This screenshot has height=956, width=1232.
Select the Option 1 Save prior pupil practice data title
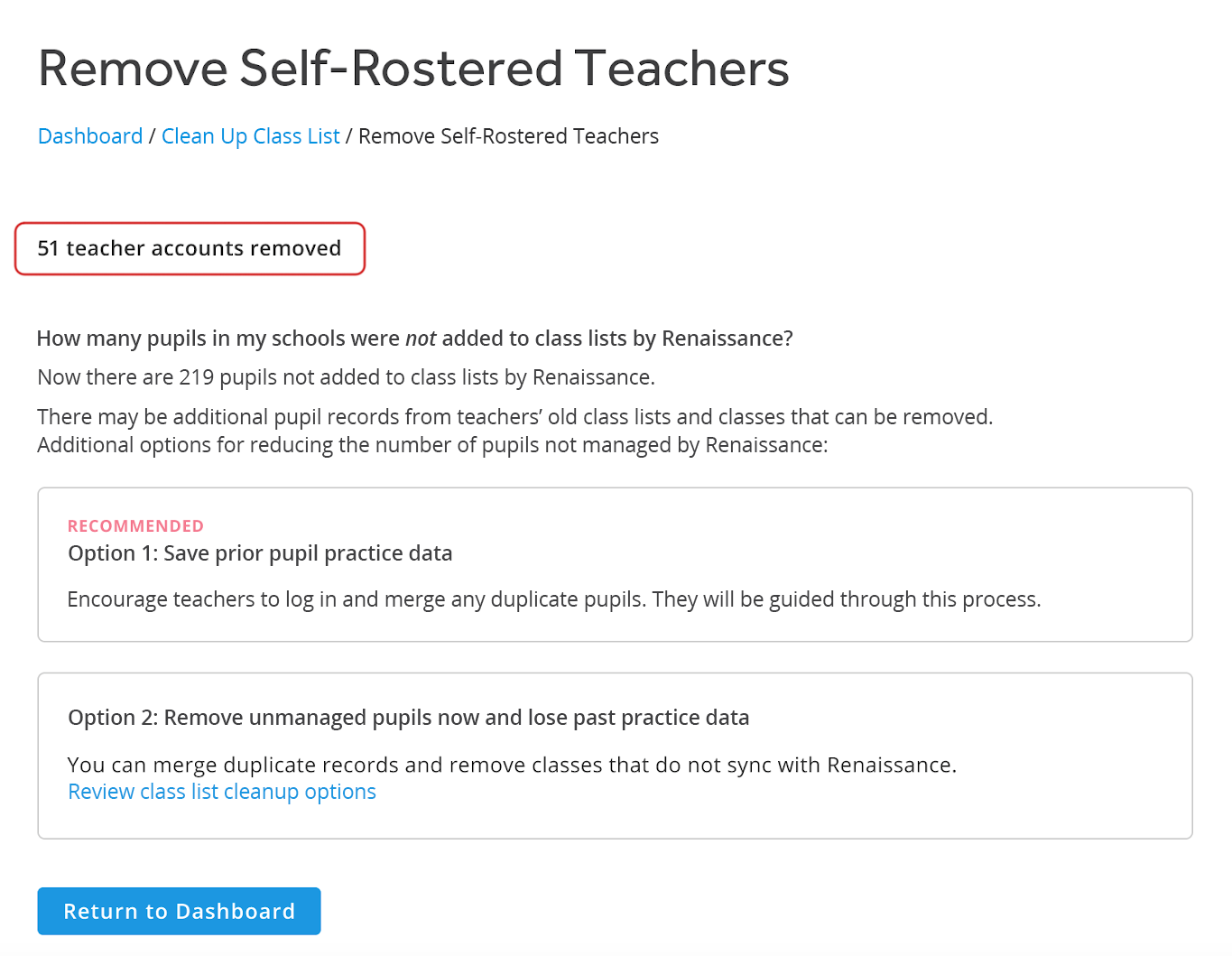click(260, 553)
